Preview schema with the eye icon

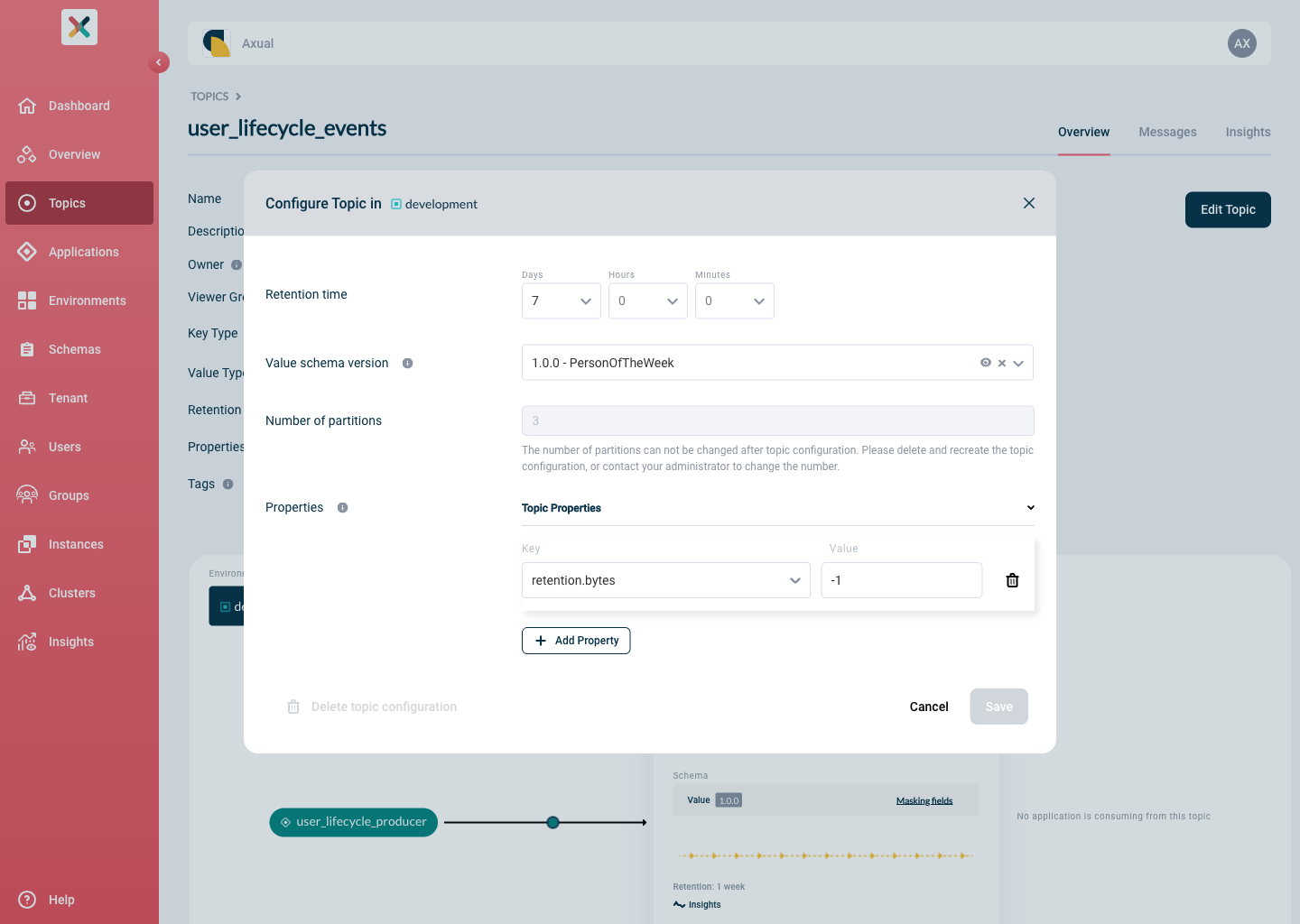[x=986, y=363]
